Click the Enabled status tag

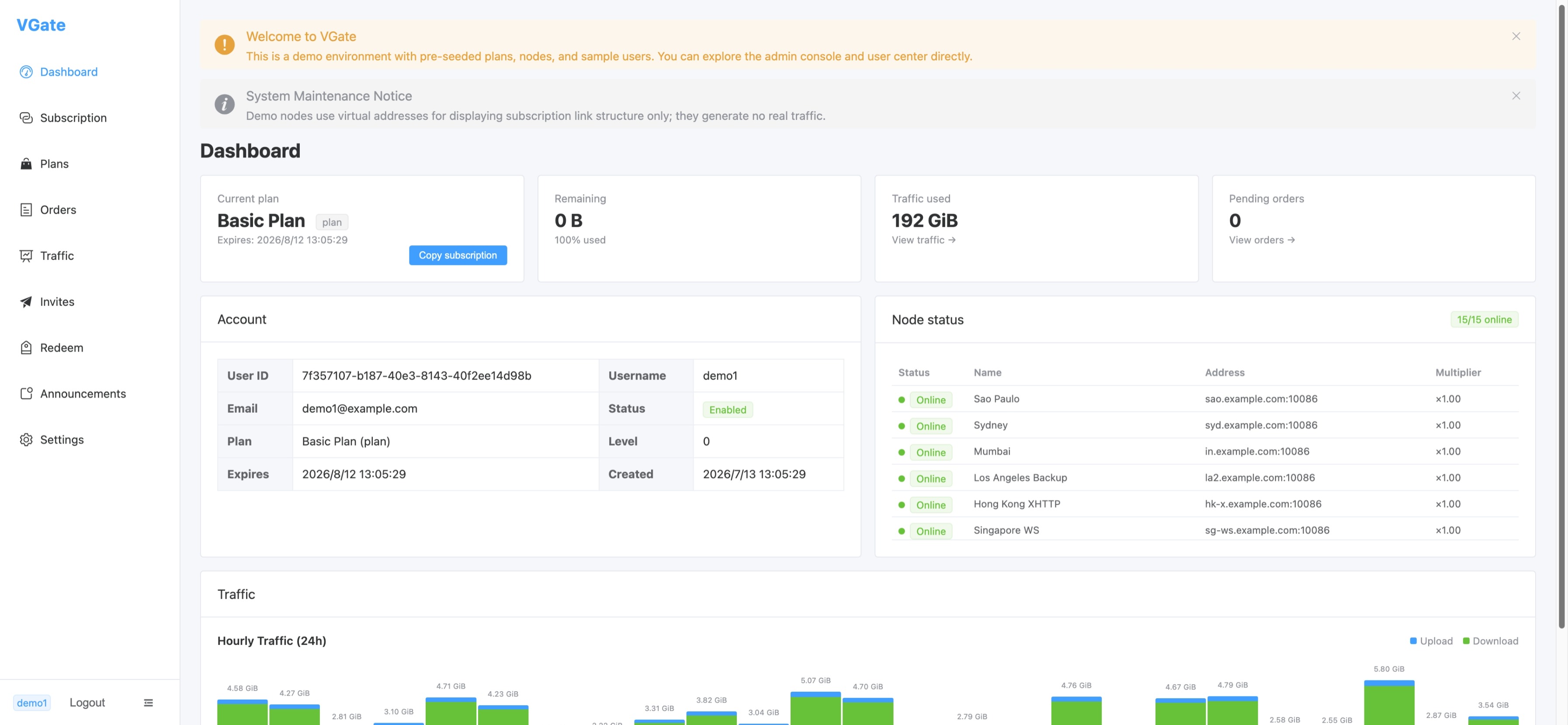coord(727,409)
